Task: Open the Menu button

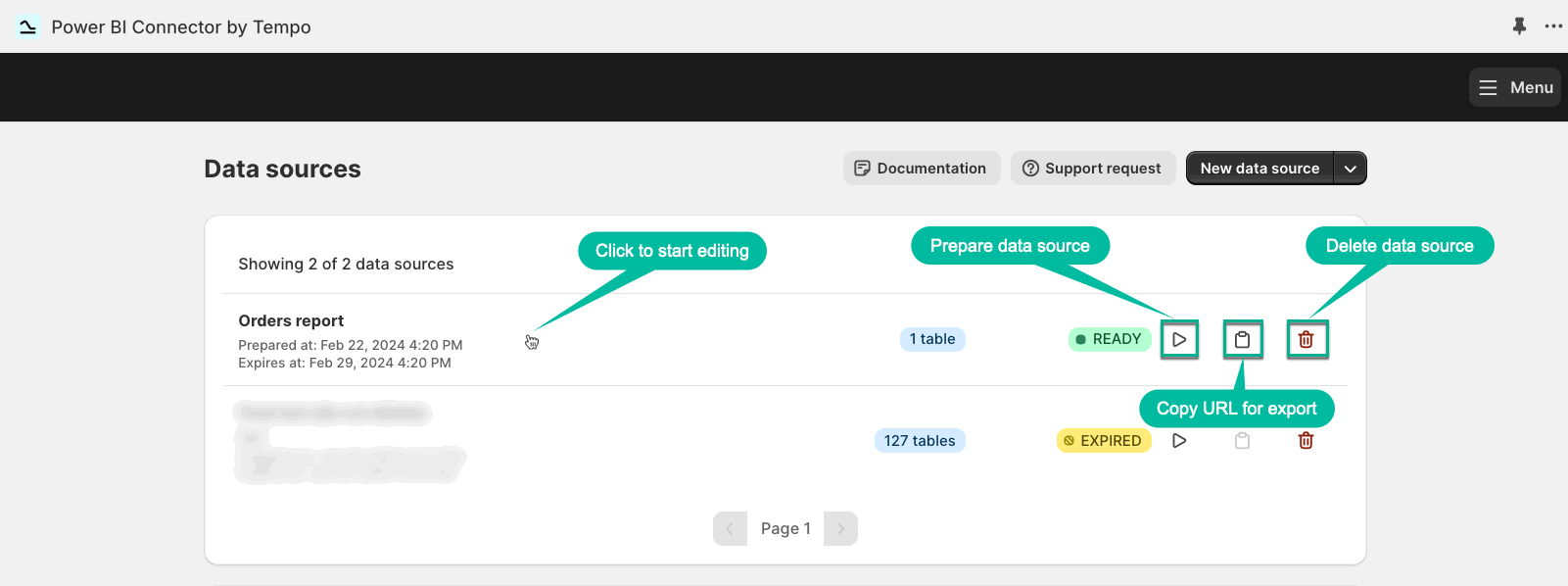Action: pos(1515,87)
